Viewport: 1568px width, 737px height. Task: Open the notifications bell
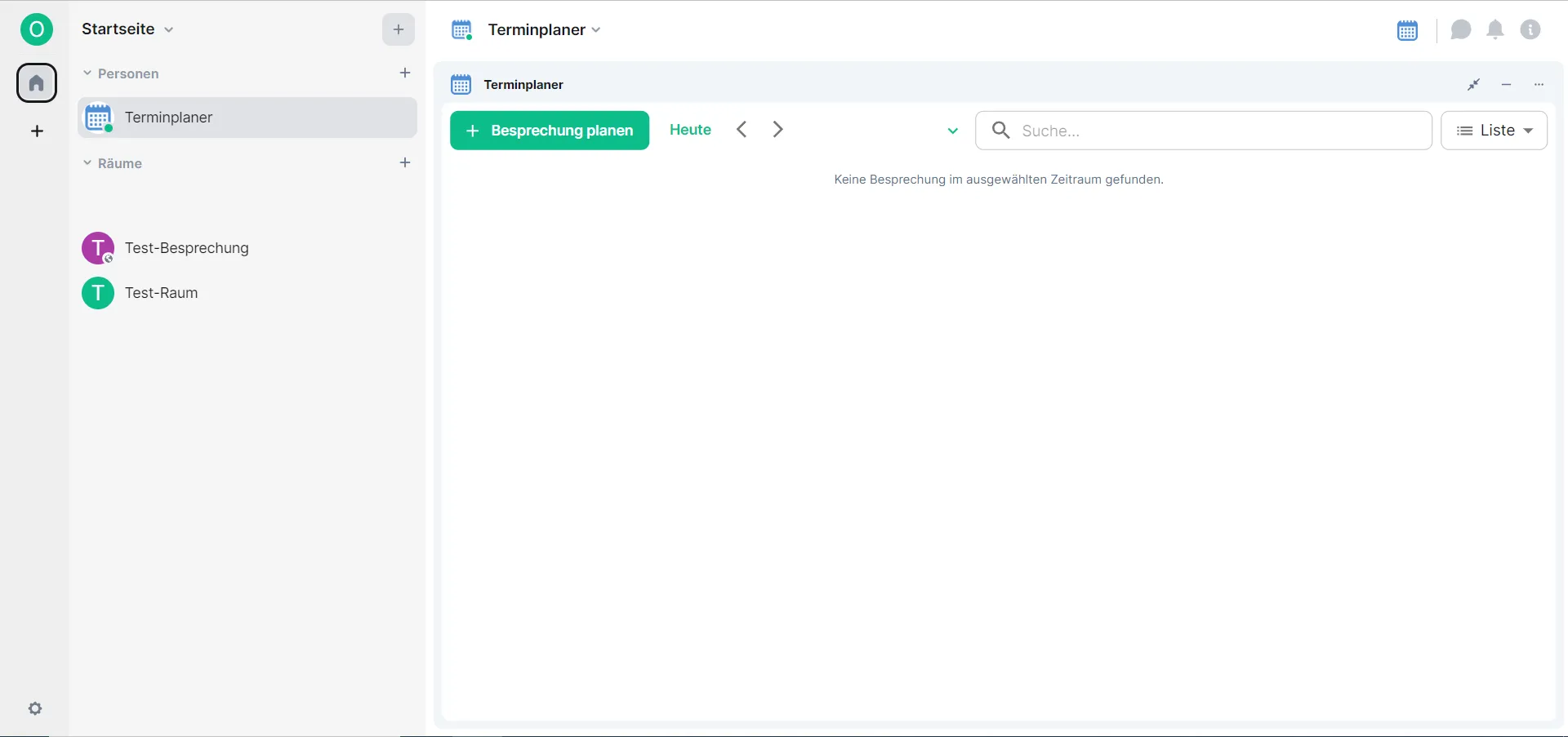(1495, 29)
